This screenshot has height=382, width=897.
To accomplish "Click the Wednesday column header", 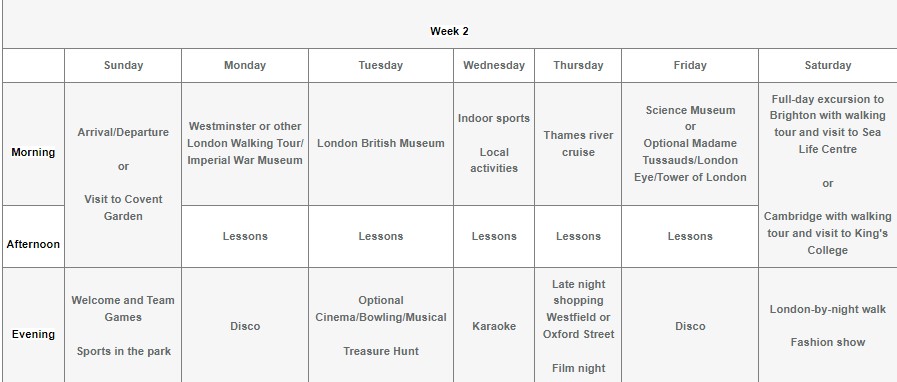I will click(x=494, y=65).
